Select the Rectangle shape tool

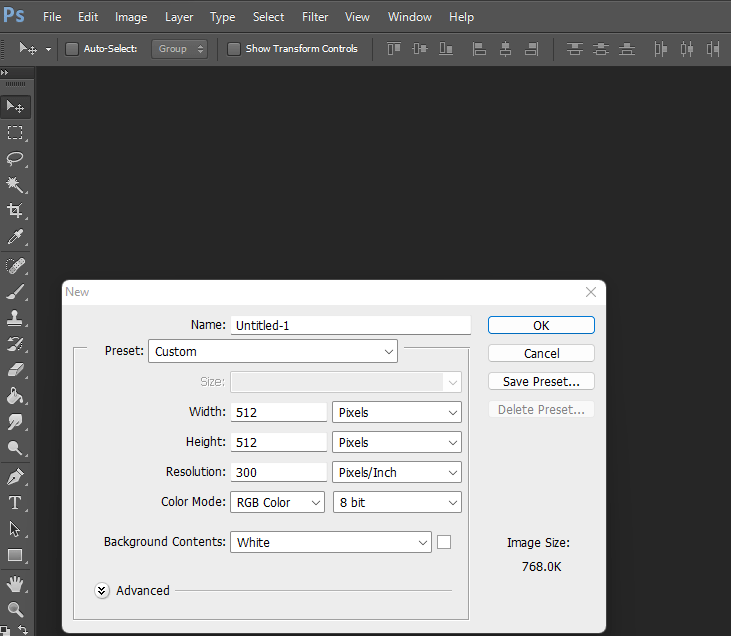15,555
